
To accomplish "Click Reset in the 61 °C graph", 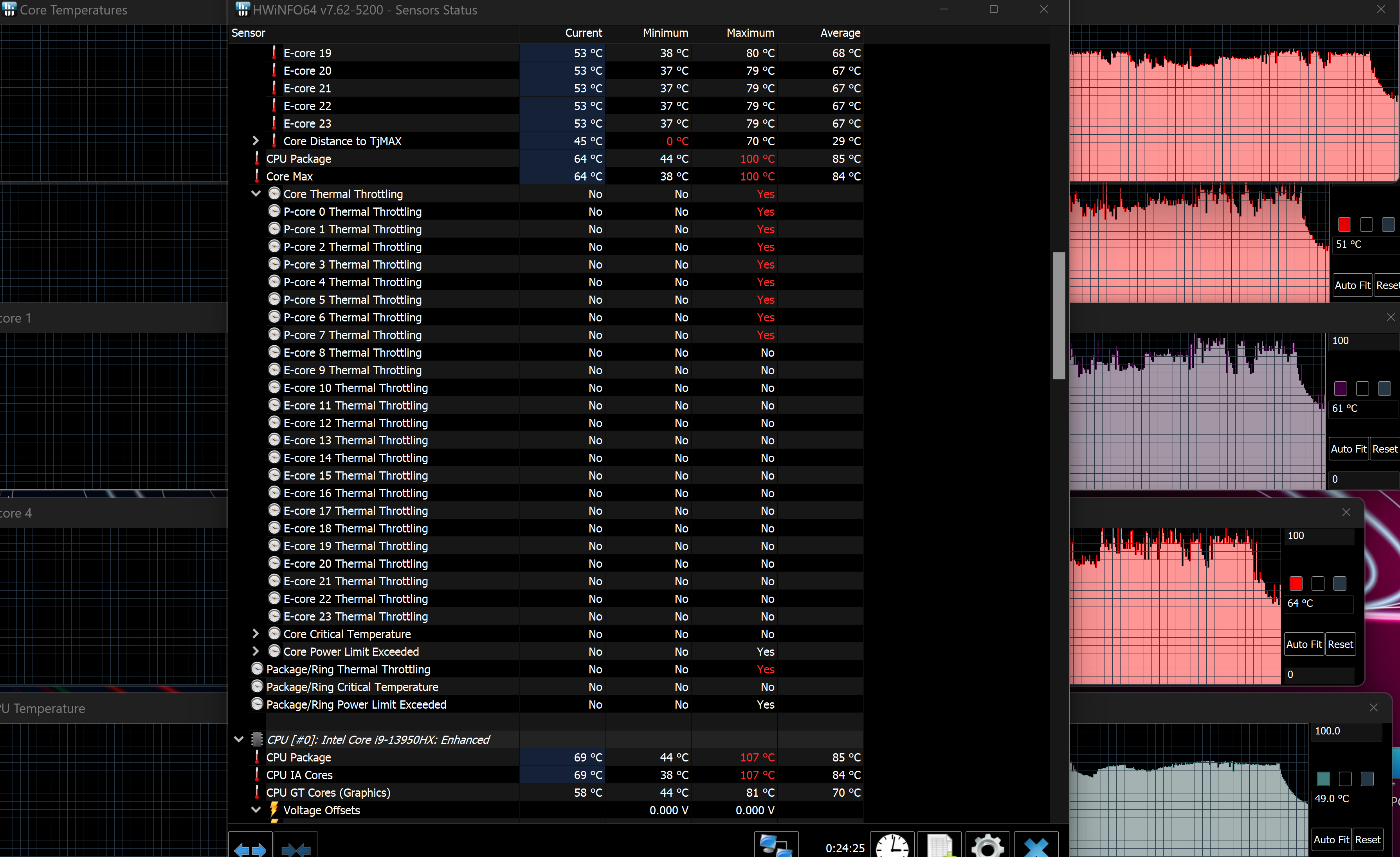I will click(x=1385, y=449).
